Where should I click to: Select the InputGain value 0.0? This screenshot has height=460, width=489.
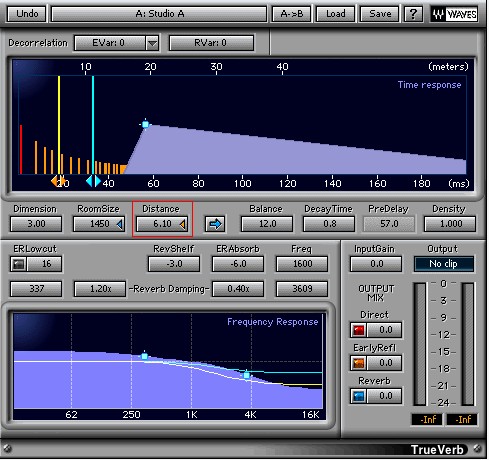pyautogui.click(x=376, y=264)
